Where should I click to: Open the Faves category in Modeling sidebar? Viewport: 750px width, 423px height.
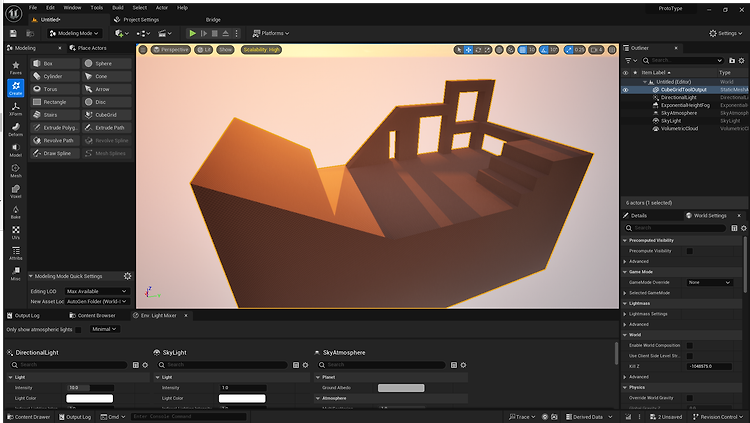pos(16,68)
